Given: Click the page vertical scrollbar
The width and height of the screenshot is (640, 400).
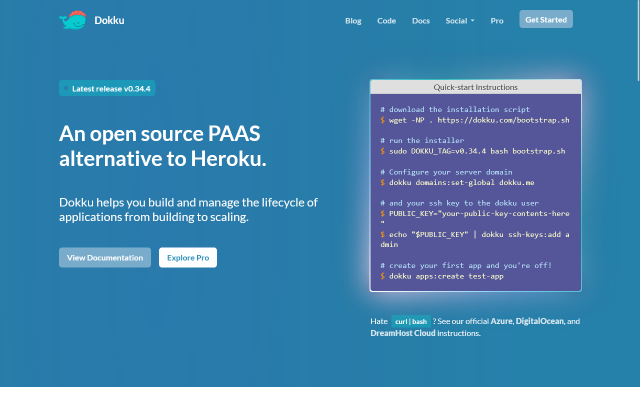Looking at the screenshot, I should (x=638, y=41).
